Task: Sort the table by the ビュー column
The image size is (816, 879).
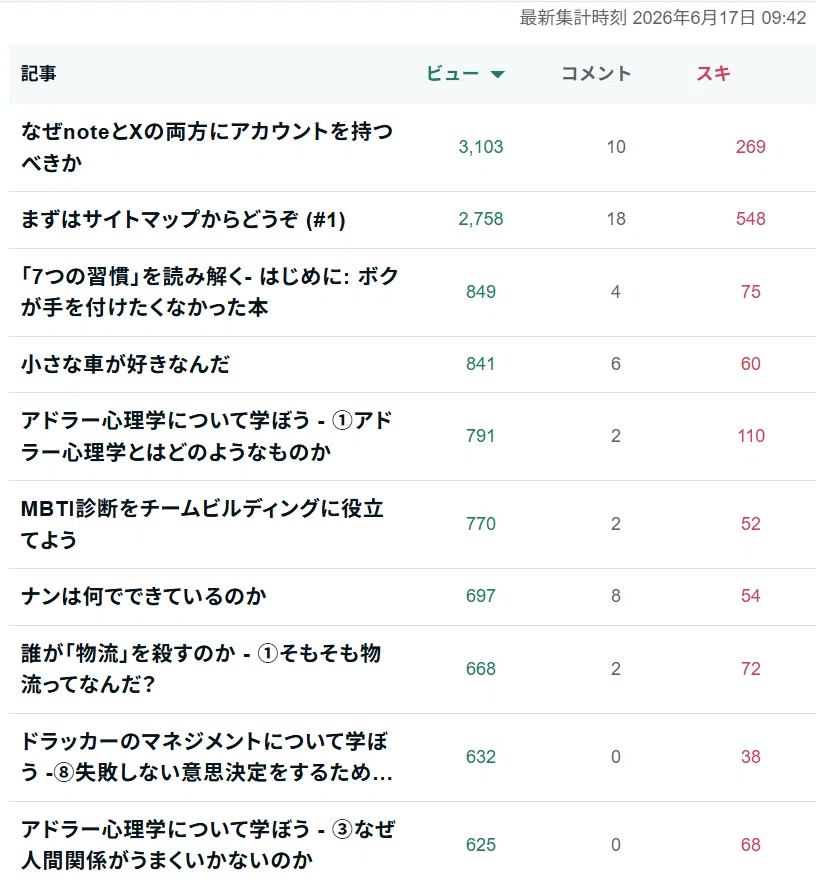Action: click(453, 73)
